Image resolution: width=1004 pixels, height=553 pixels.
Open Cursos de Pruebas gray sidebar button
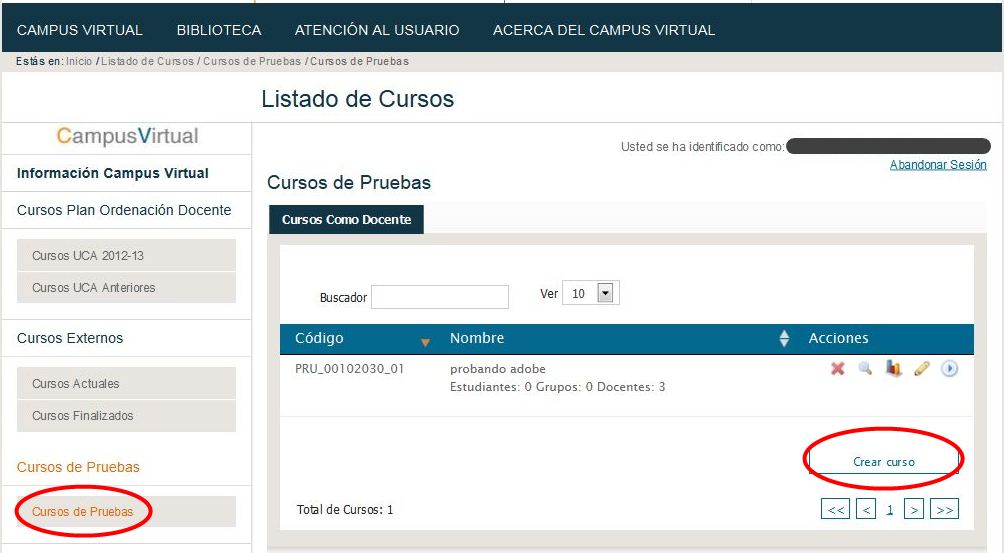[x=126, y=511]
